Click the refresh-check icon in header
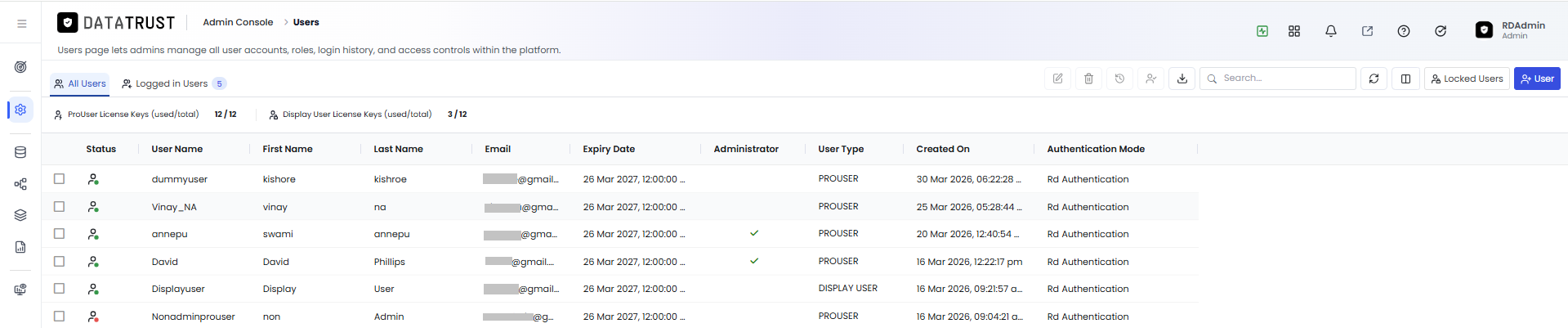The height and width of the screenshot is (328, 1568). tap(1441, 31)
